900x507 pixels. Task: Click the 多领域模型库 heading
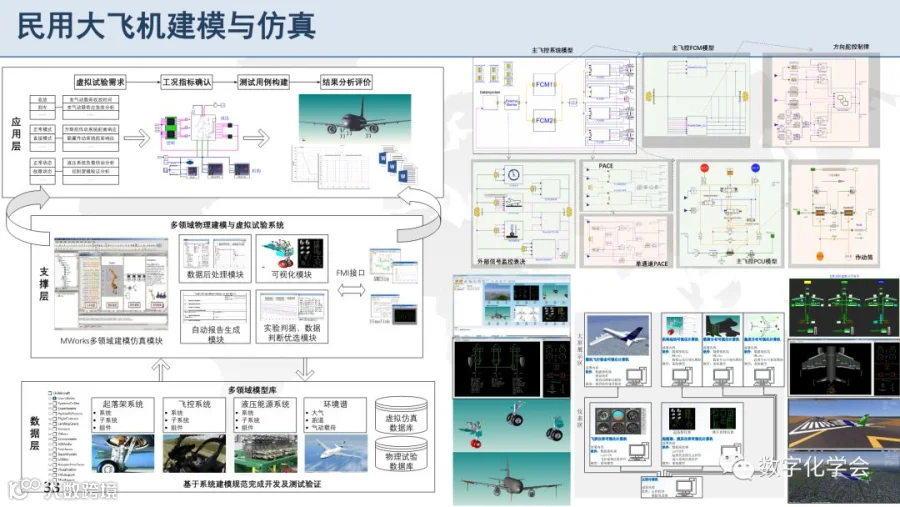[253, 390]
